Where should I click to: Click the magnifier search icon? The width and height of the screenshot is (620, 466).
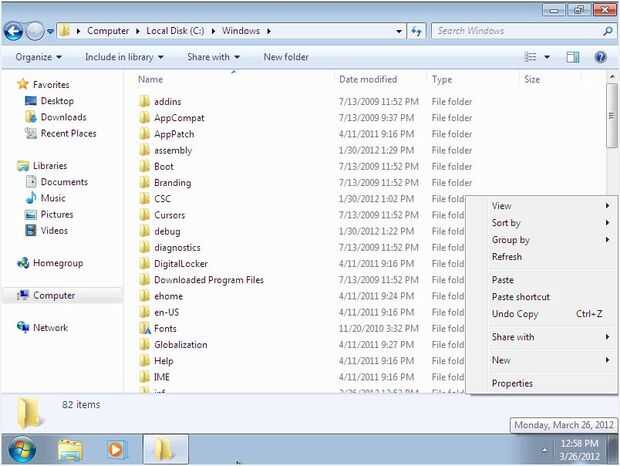(x=608, y=31)
